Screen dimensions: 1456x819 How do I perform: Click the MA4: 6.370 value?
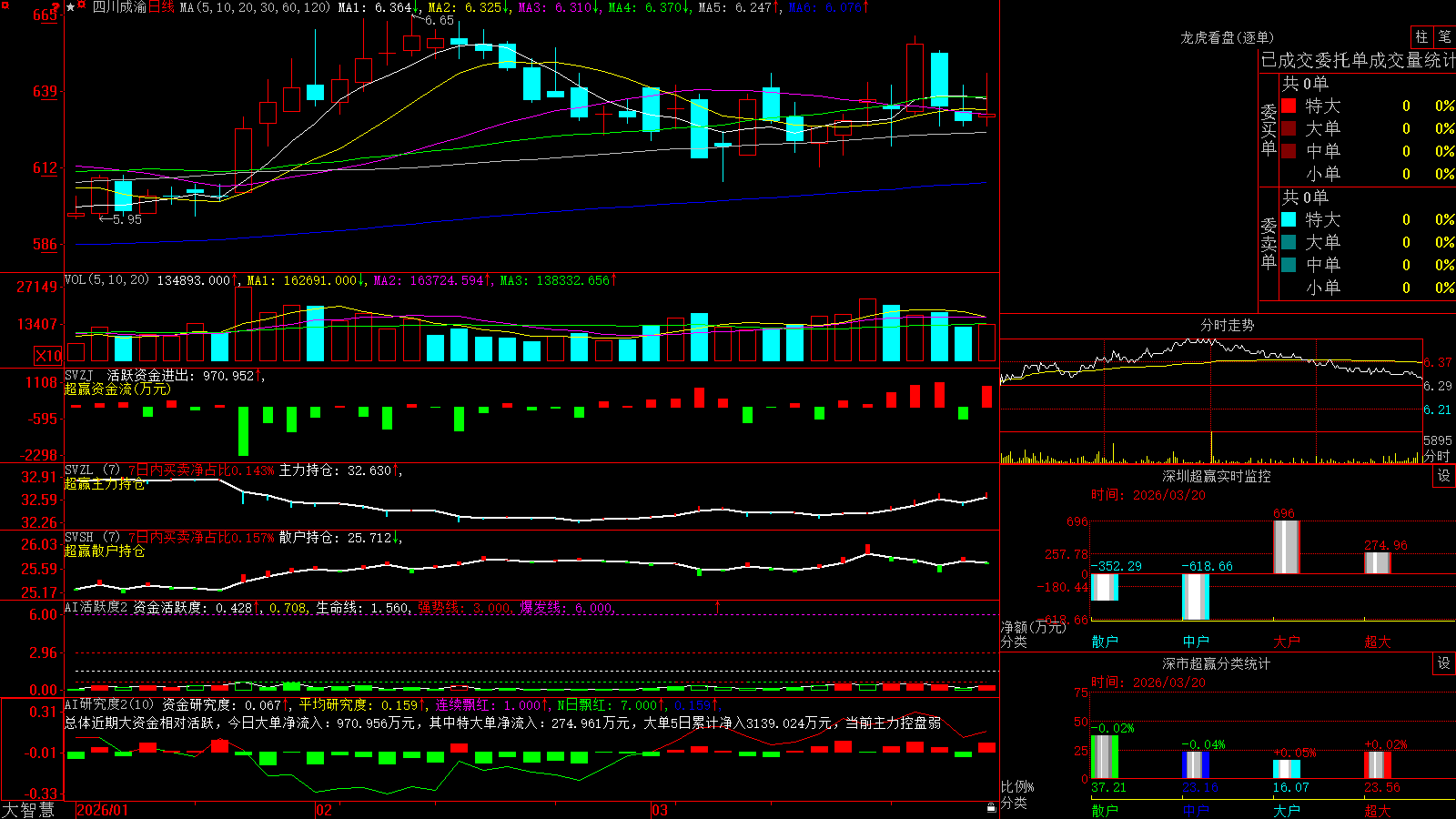pyautogui.click(x=645, y=7)
